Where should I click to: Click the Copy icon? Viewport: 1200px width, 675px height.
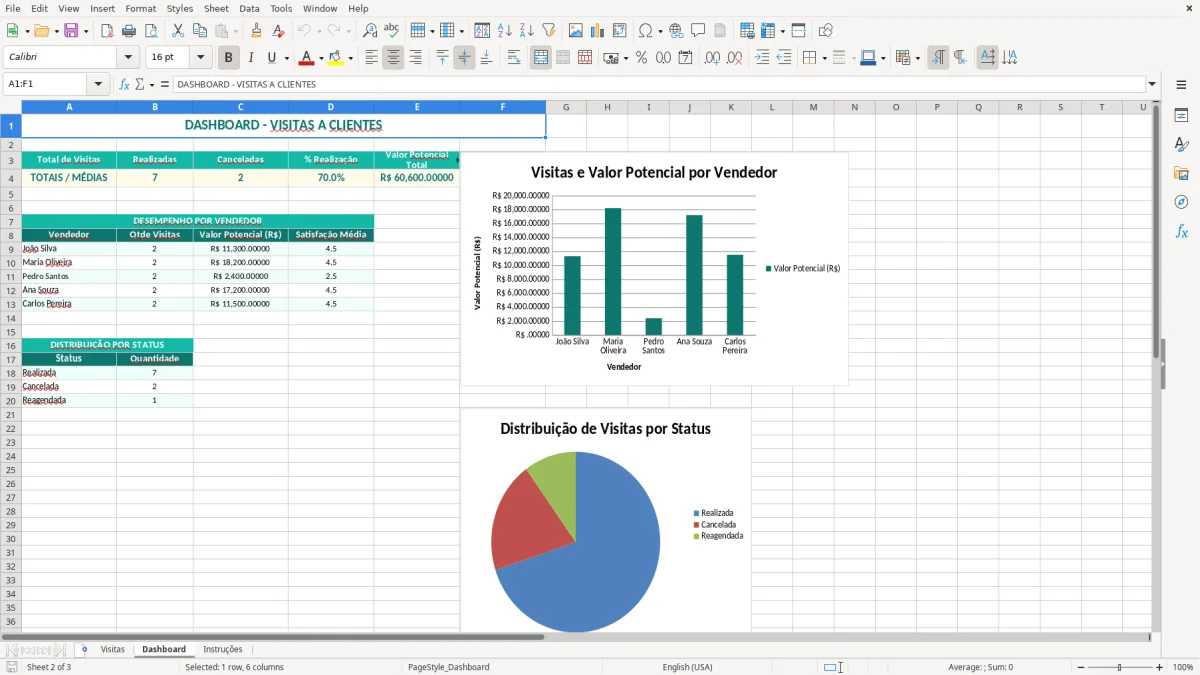[x=200, y=31]
